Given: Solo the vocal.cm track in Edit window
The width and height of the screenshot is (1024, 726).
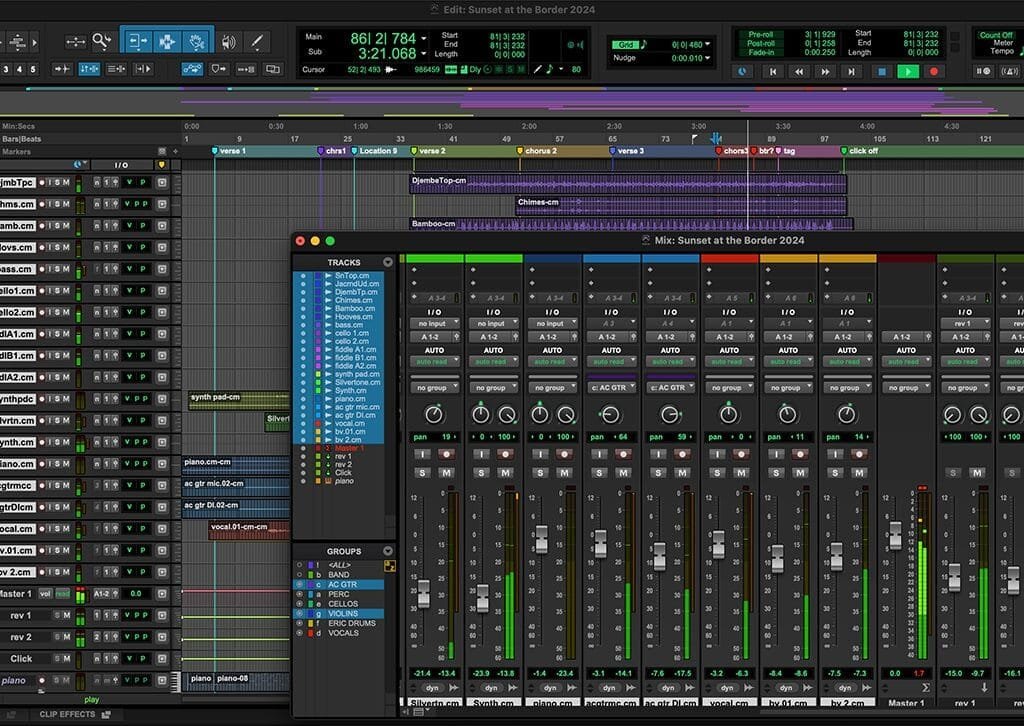Looking at the screenshot, I should (x=58, y=529).
